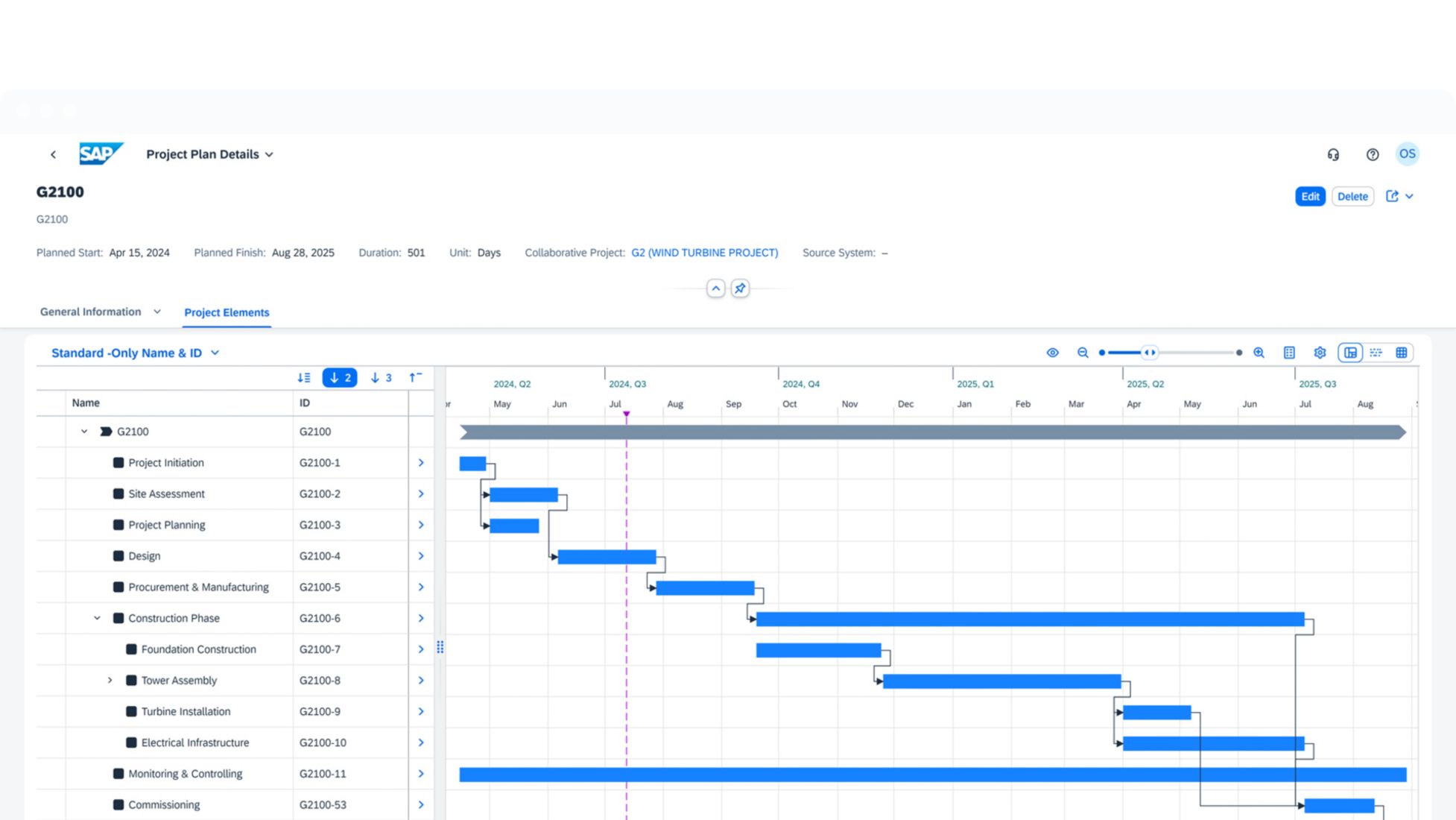1456x820 pixels.
Task: Expand the Tower Assembly row
Action: 110,681
